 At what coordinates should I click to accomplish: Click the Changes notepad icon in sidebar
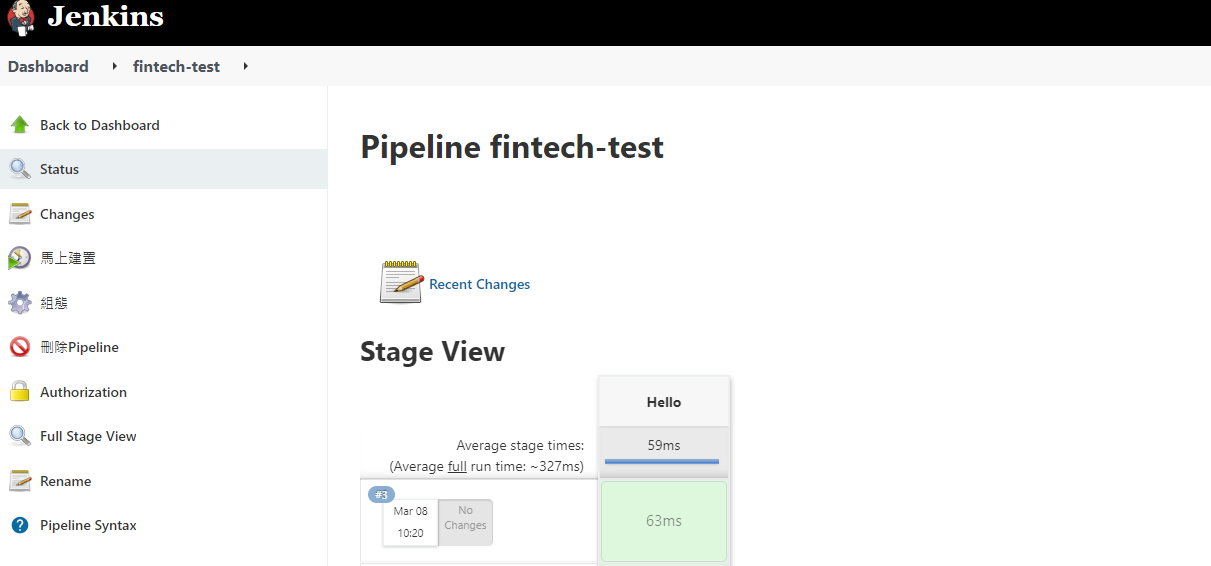20,214
